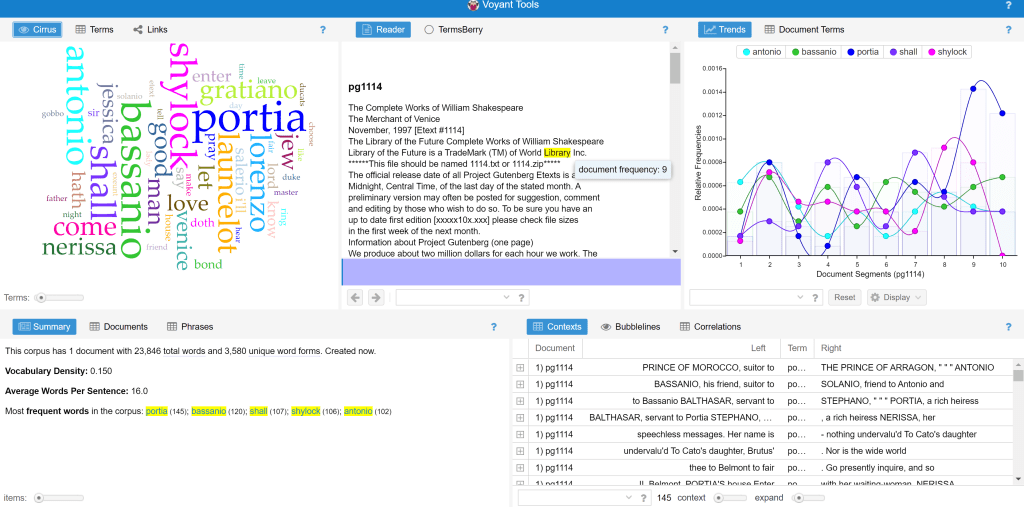Viewport: 1024px width, 507px height.
Task: Go to next page in Reader
Action: pos(376,298)
